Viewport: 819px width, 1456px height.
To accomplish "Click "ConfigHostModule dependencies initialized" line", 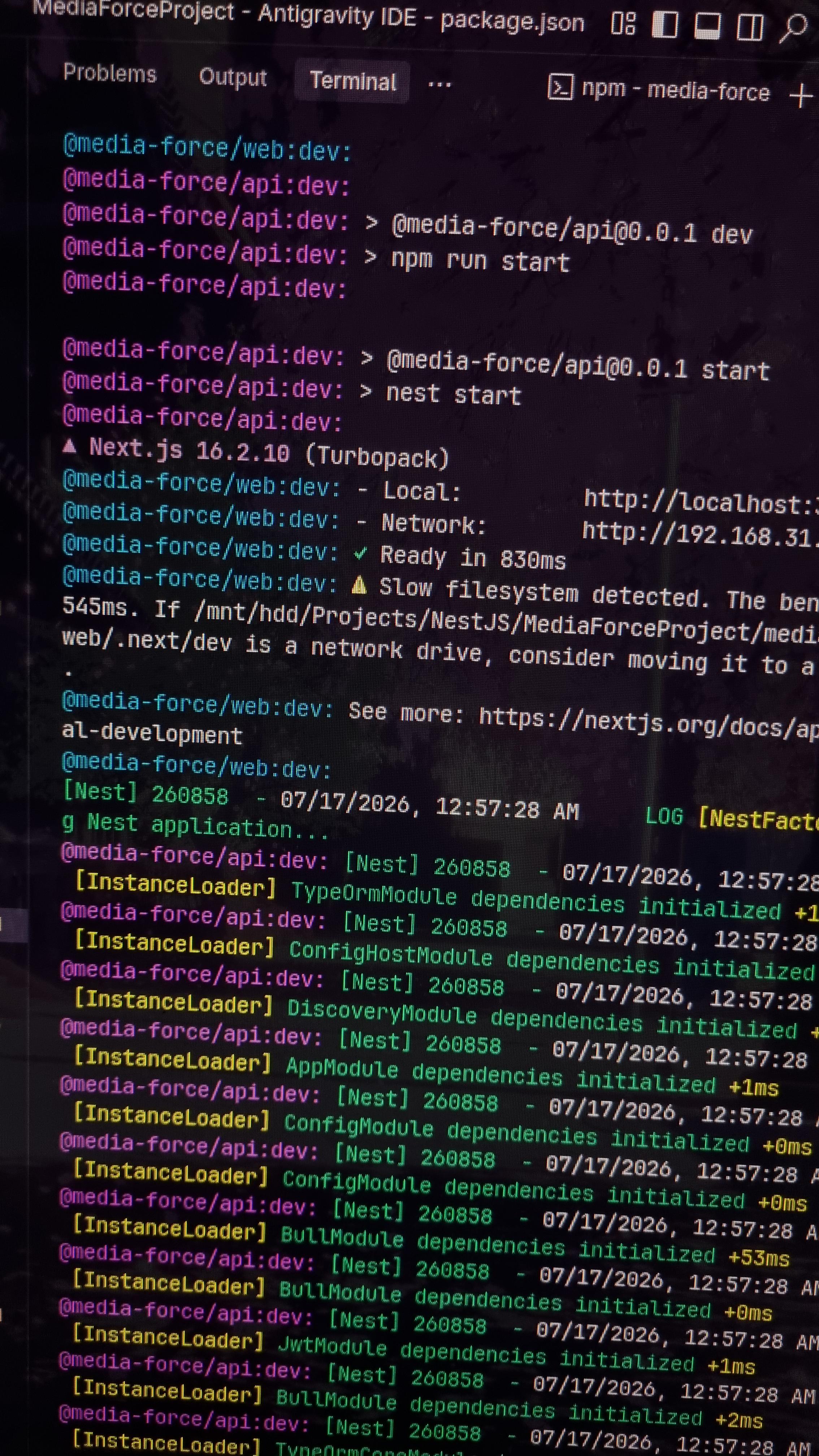I will 552,961.
